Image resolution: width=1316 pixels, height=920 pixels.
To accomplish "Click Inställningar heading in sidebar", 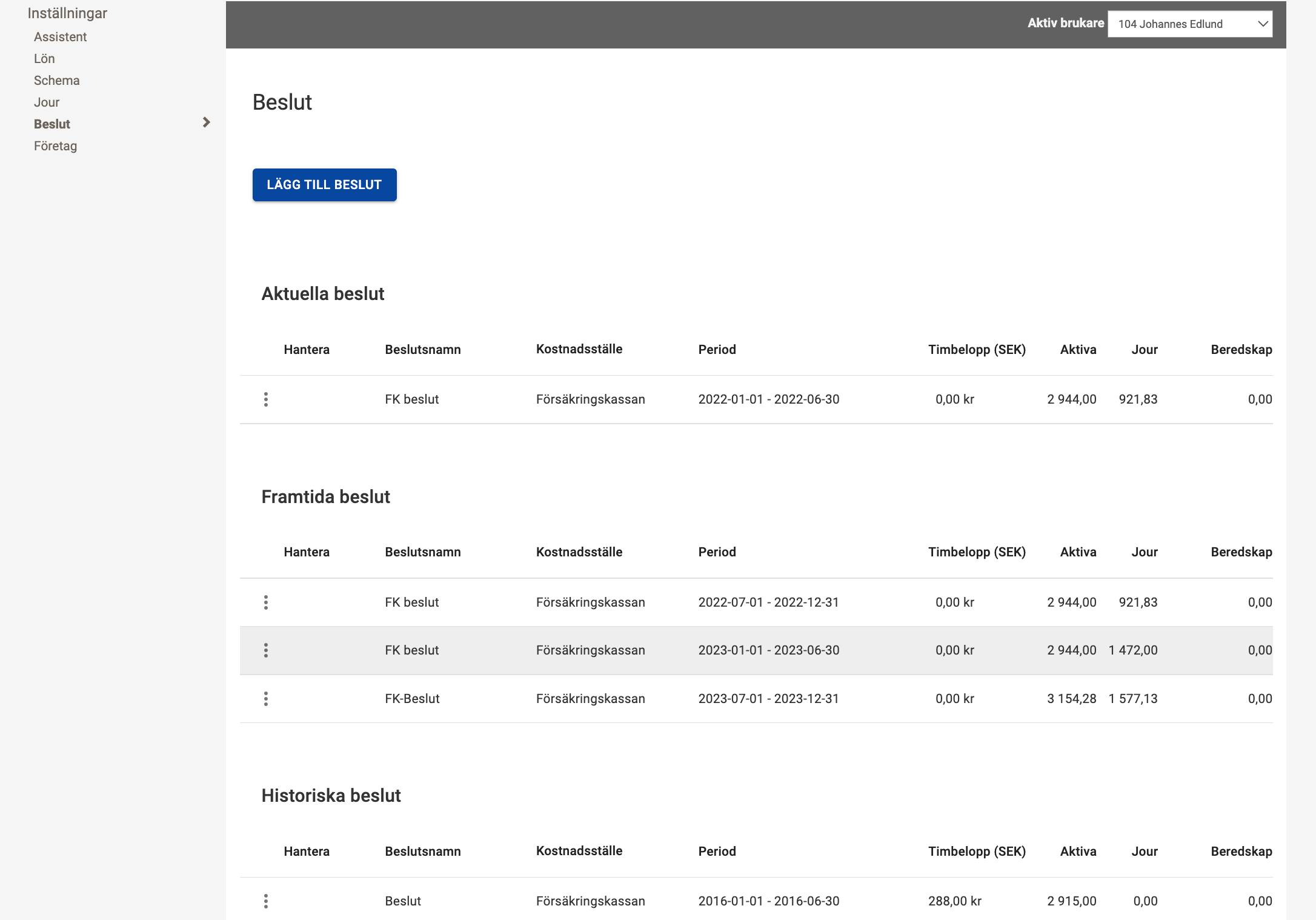I will 67,13.
